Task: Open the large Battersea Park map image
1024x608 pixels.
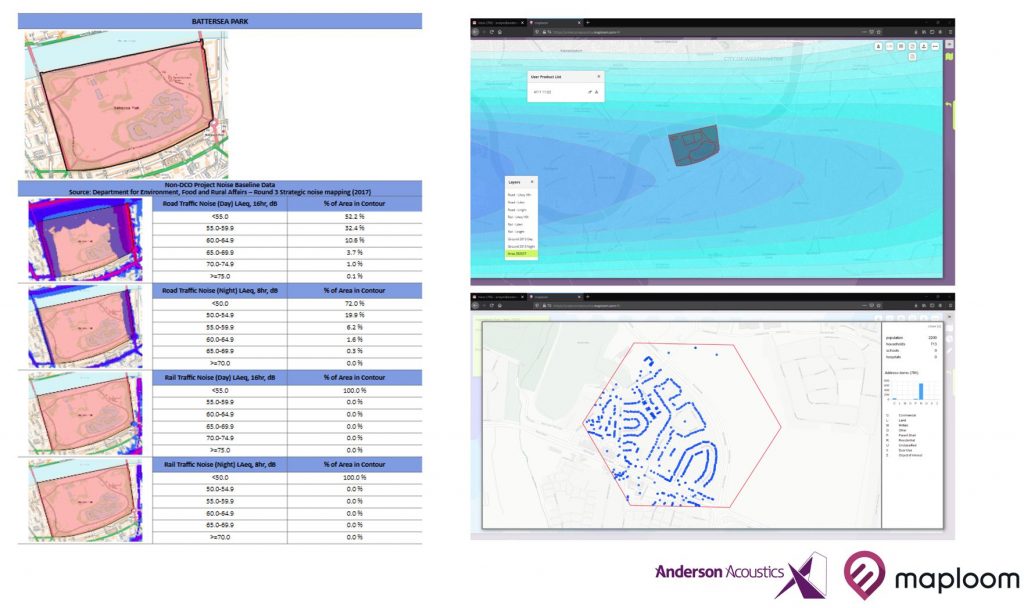Action: (127, 104)
